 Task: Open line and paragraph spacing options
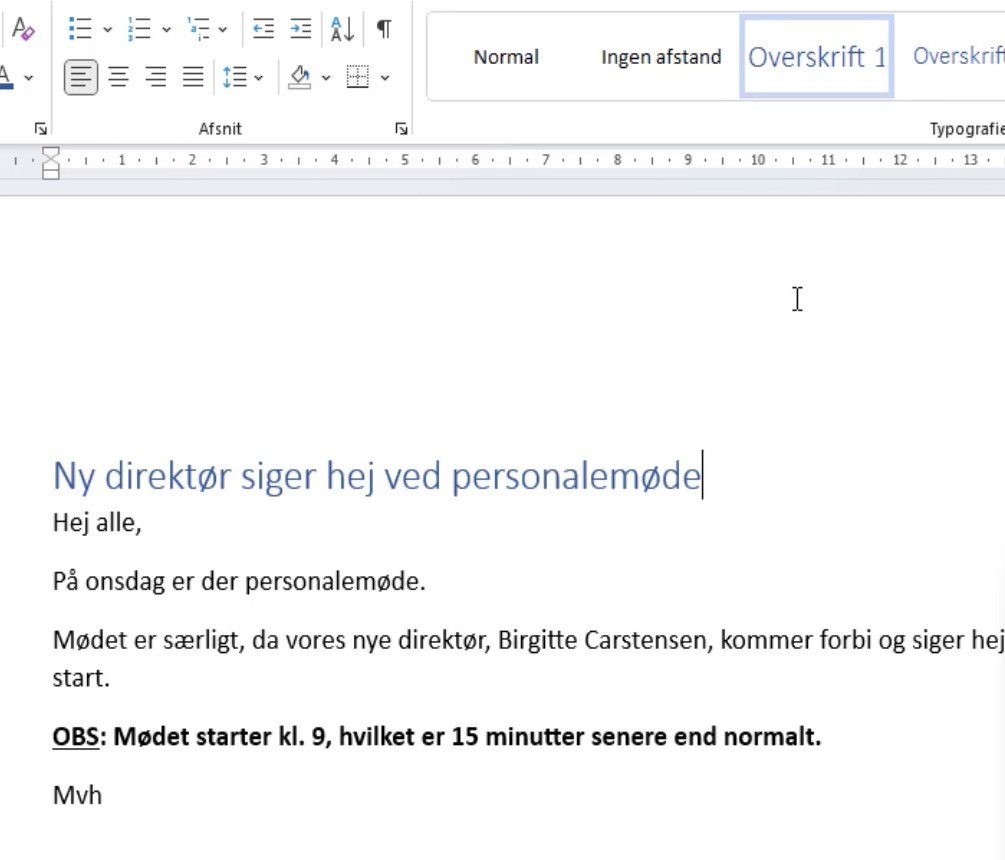click(235, 78)
